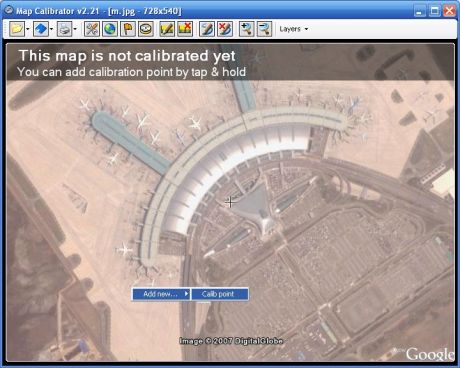Viewport: 460px width, 368px height.
Task: Click the blue save icon
Action: point(41,29)
